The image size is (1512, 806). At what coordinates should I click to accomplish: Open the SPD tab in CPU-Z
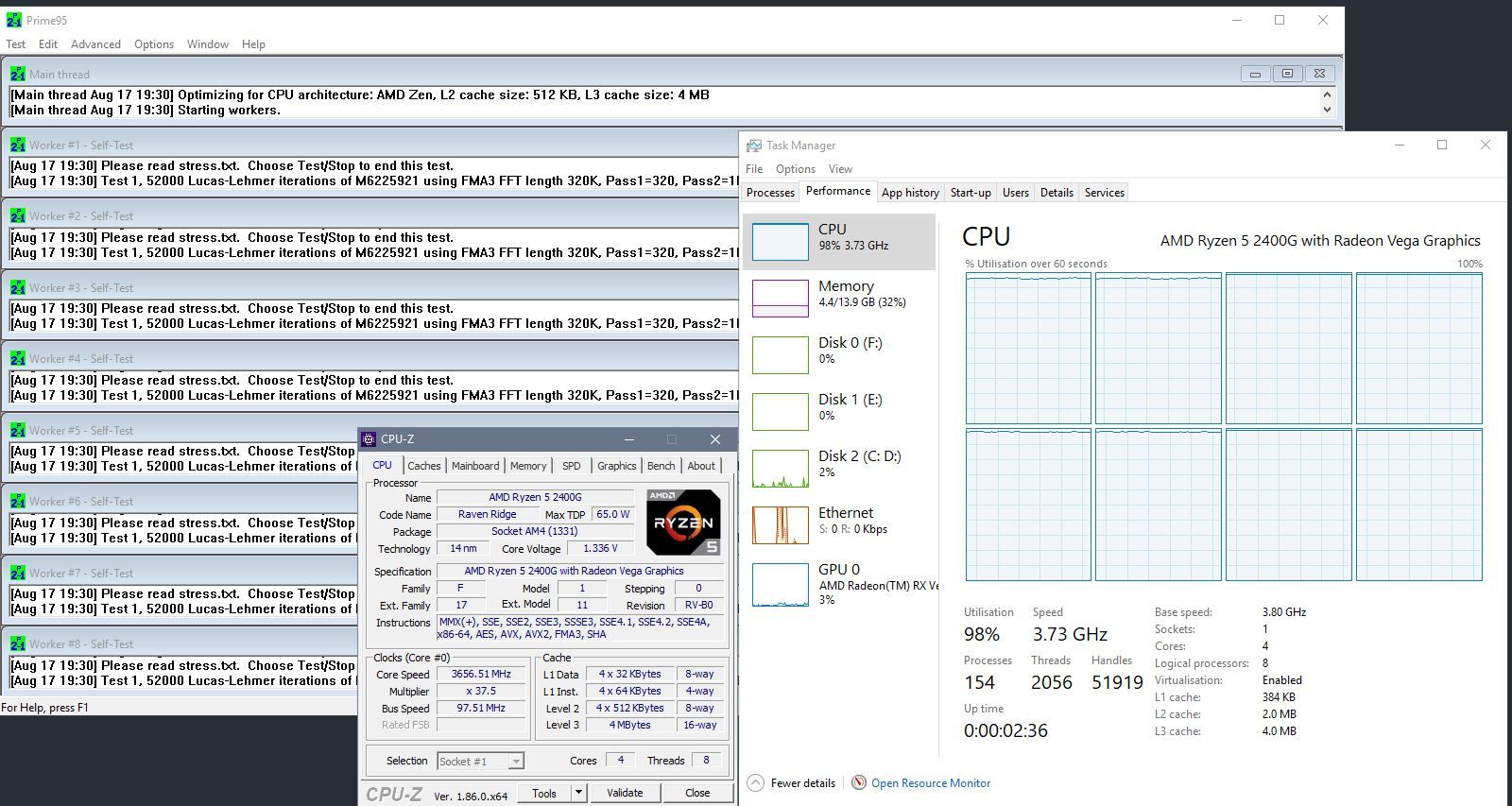click(572, 466)
